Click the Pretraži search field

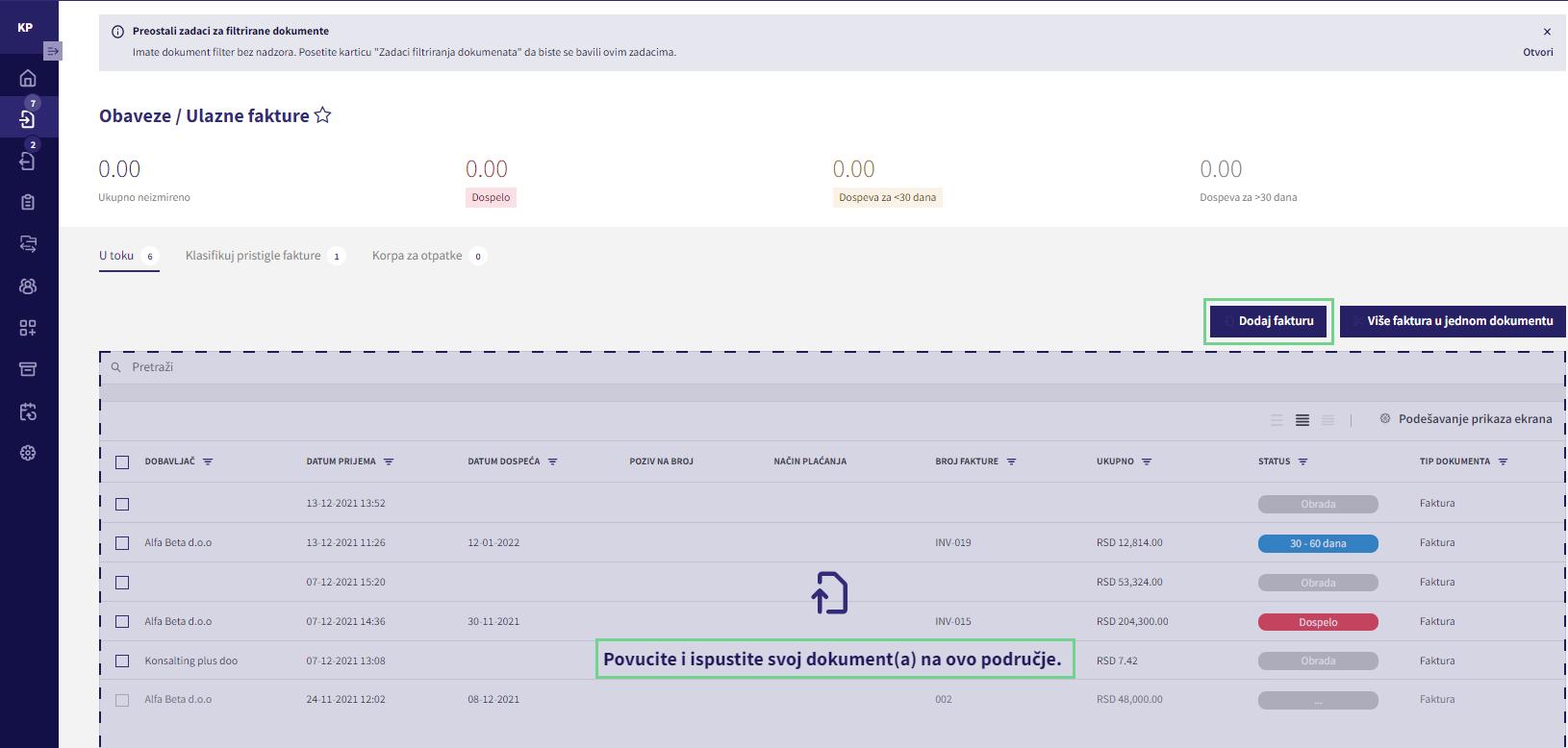tap(832, 367)
